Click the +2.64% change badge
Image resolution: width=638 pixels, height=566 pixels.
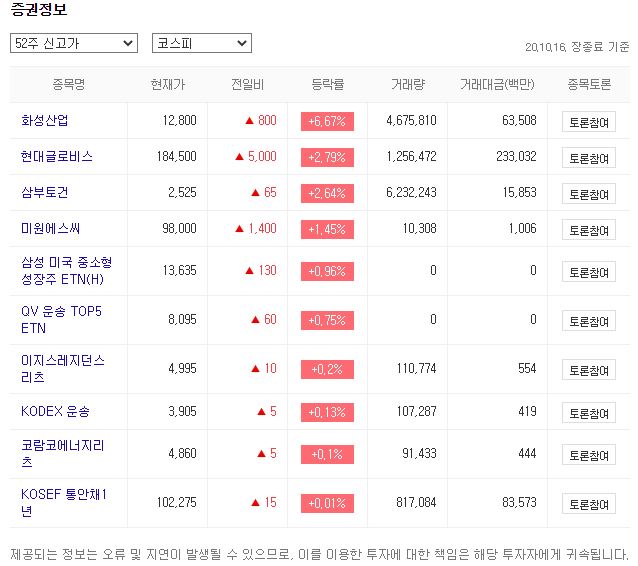click(x=328, y=193)
